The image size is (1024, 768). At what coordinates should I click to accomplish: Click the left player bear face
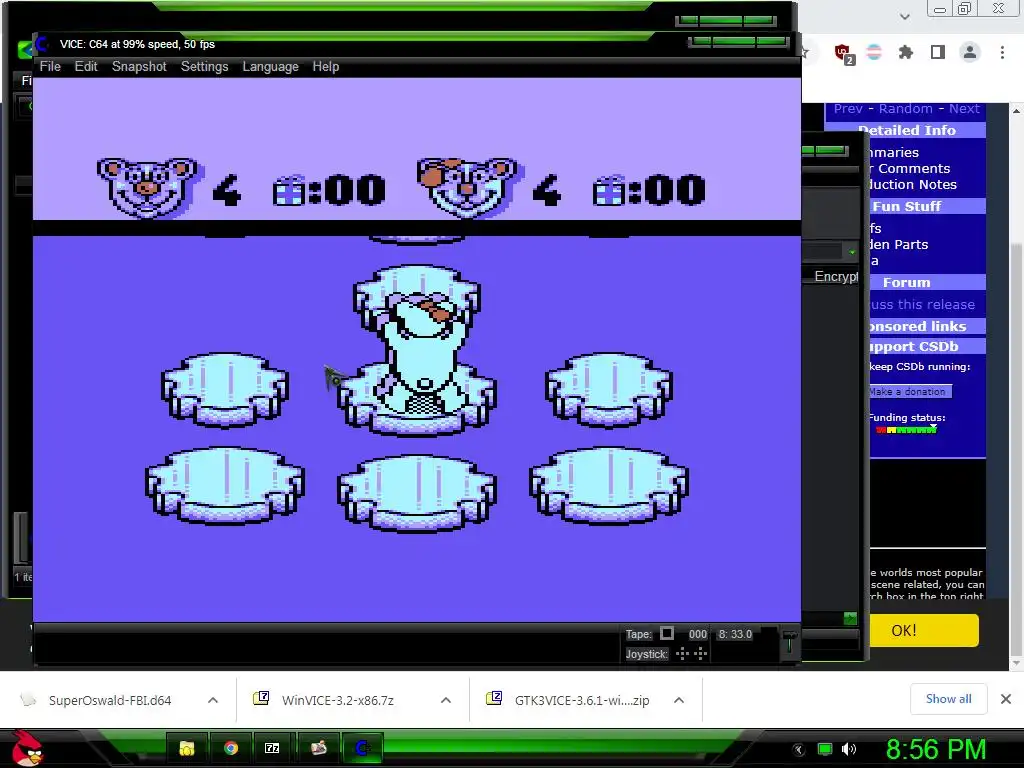tap(148, 187)
